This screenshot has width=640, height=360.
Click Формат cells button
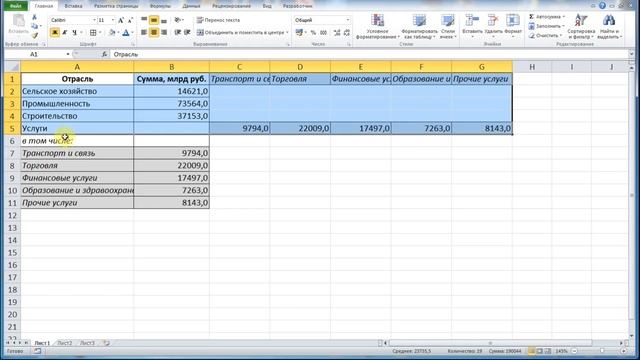coord(513,25)
